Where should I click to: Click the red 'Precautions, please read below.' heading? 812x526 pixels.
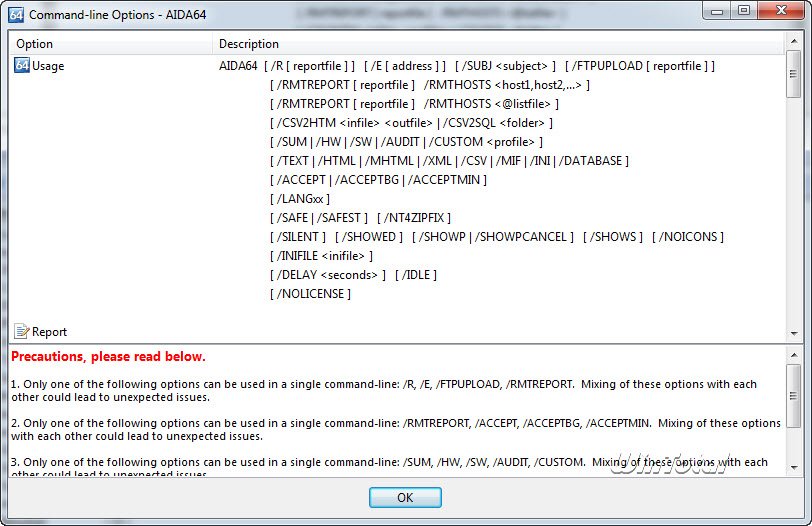pyautogui.click(x=108, y=357)
